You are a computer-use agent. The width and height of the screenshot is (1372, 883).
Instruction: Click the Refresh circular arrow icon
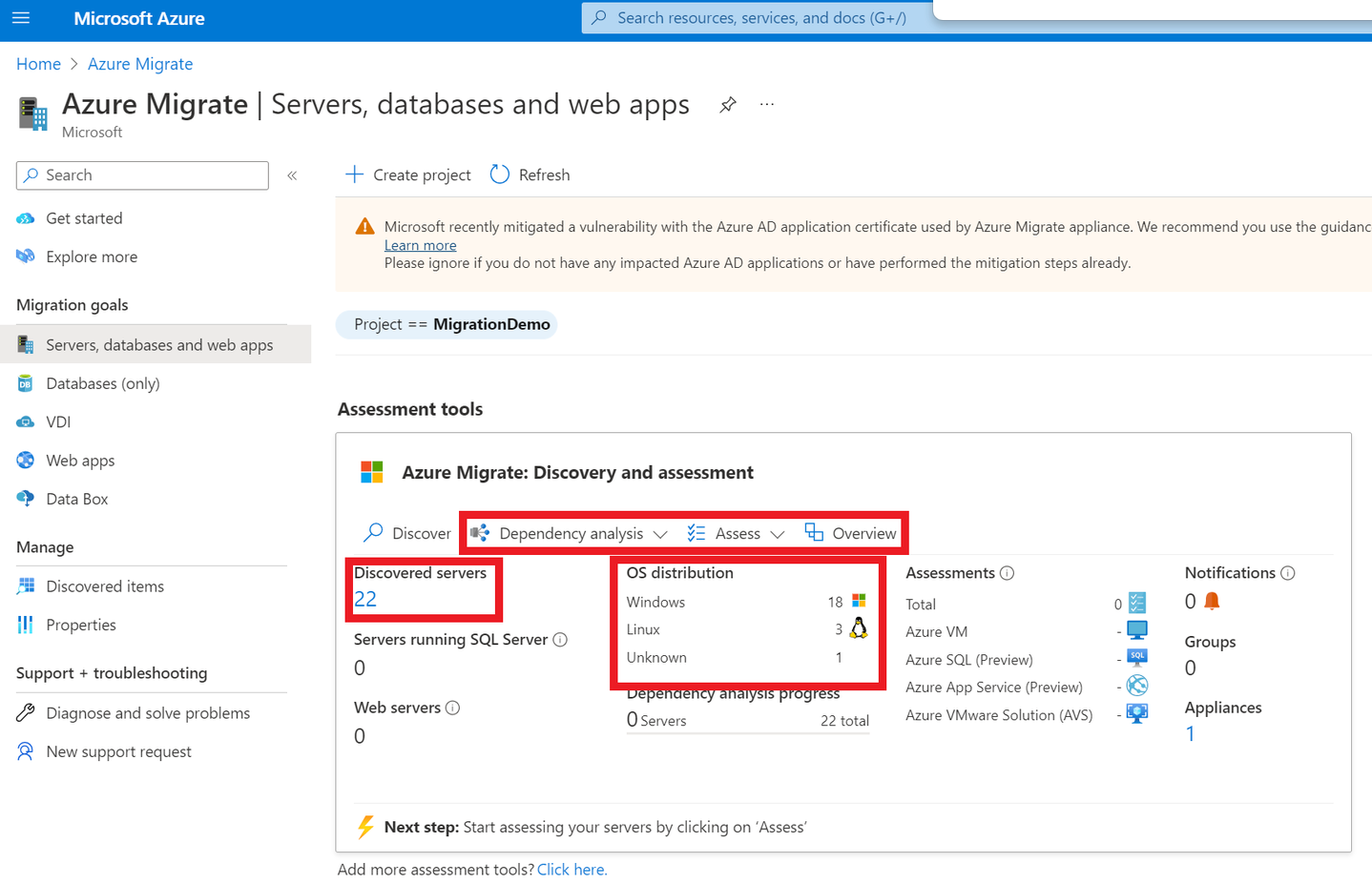(x=499, y=175)
